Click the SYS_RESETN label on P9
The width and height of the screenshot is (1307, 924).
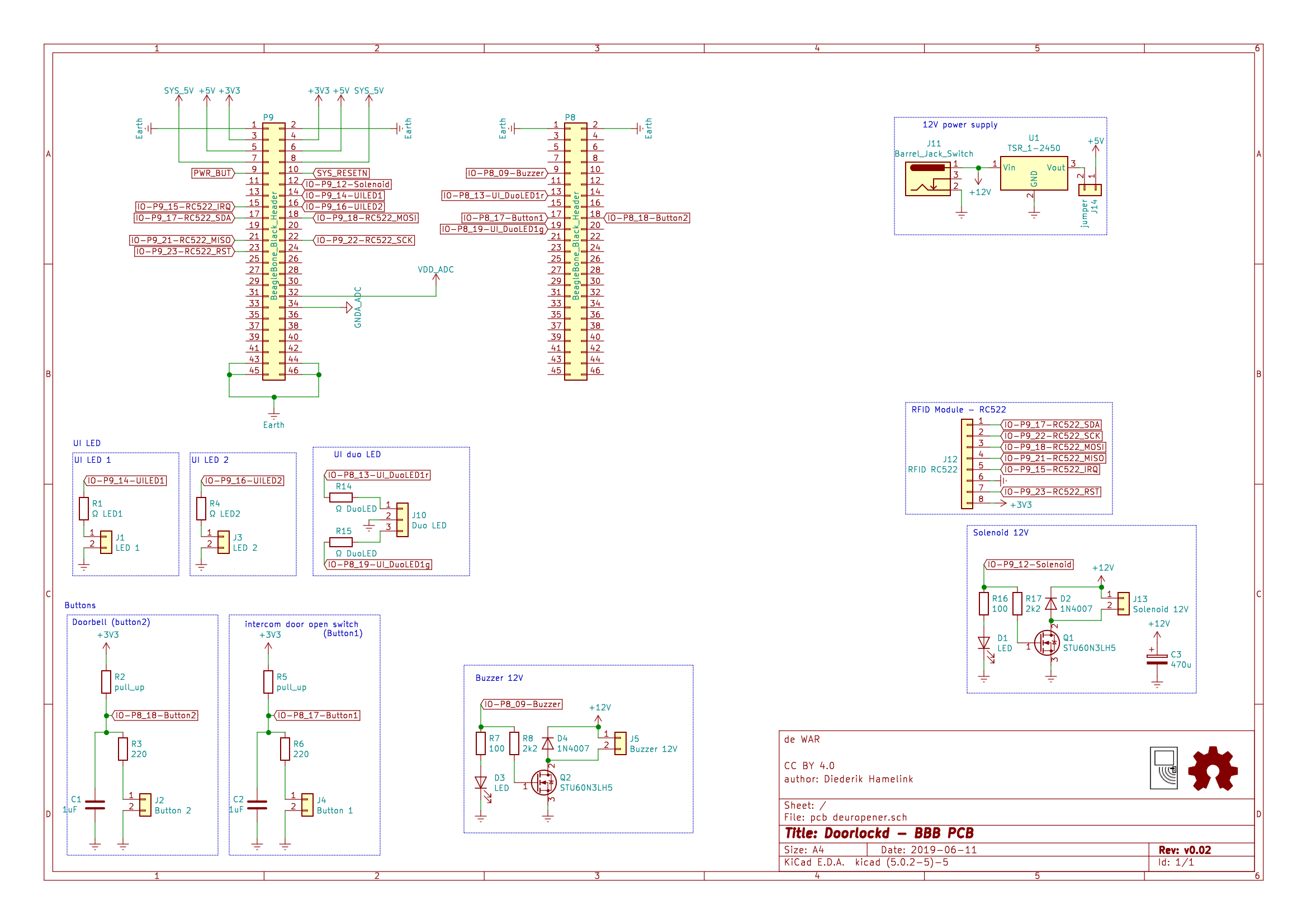(x=342, y=173)
